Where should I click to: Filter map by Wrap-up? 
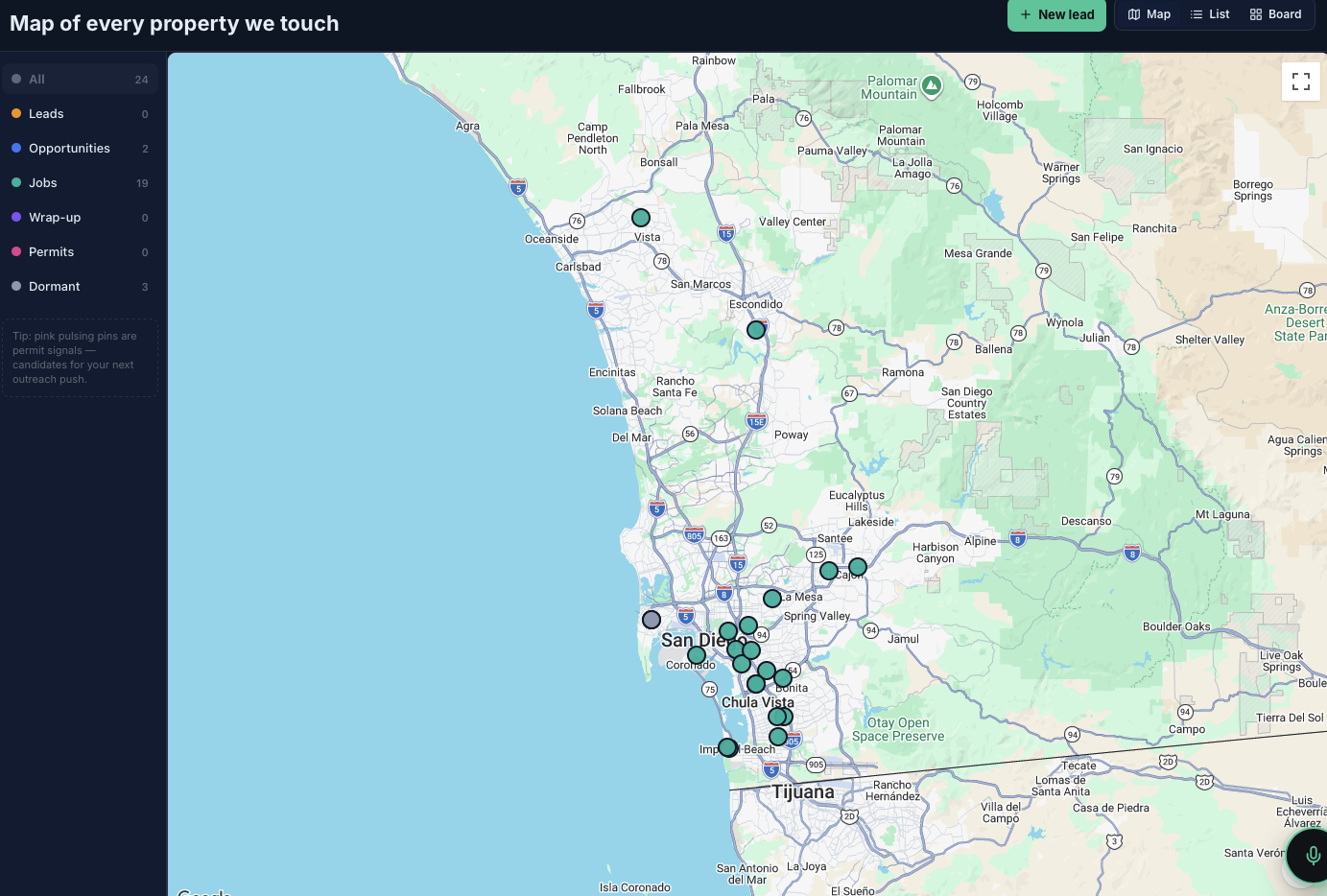click(x=80, y=218)
